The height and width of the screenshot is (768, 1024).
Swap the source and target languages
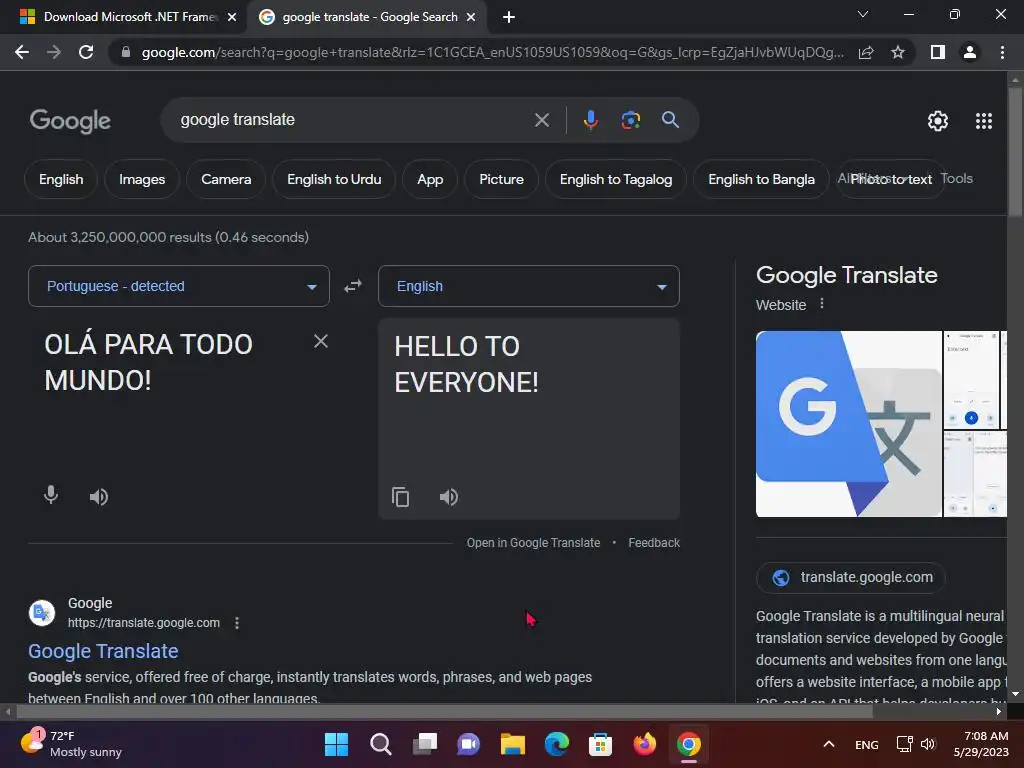353,286
